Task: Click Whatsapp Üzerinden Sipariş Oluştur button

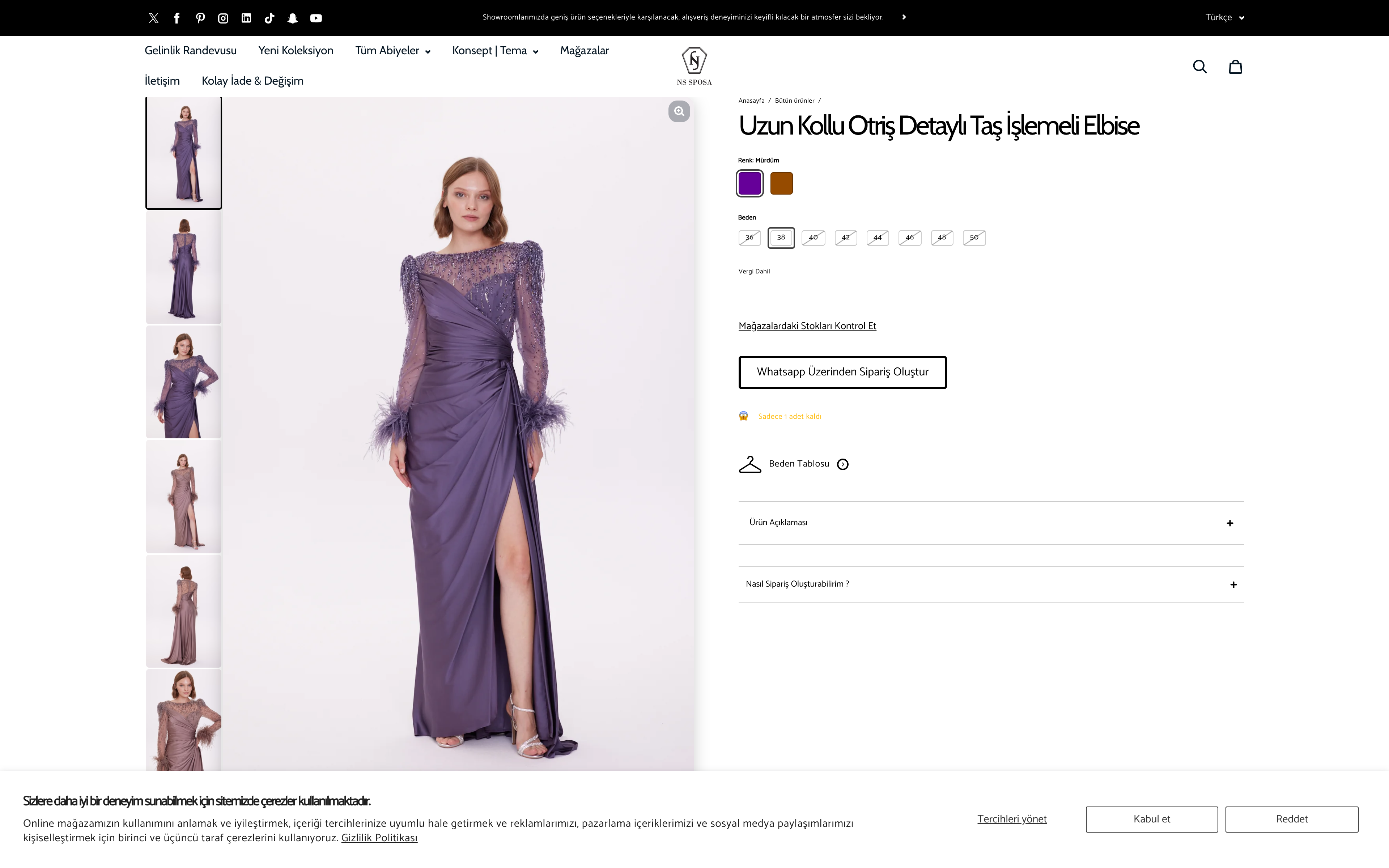Action: (842, 372)
